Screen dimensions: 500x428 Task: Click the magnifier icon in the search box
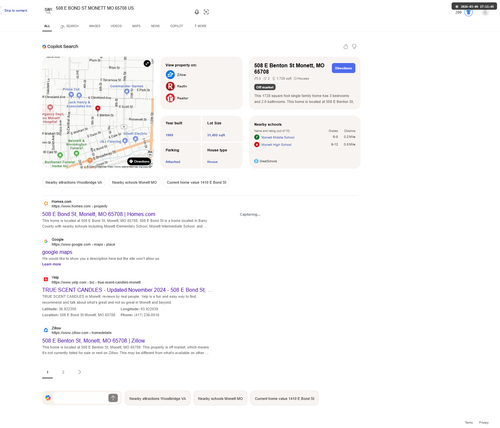pyautogui.click(x=48, y=12)
